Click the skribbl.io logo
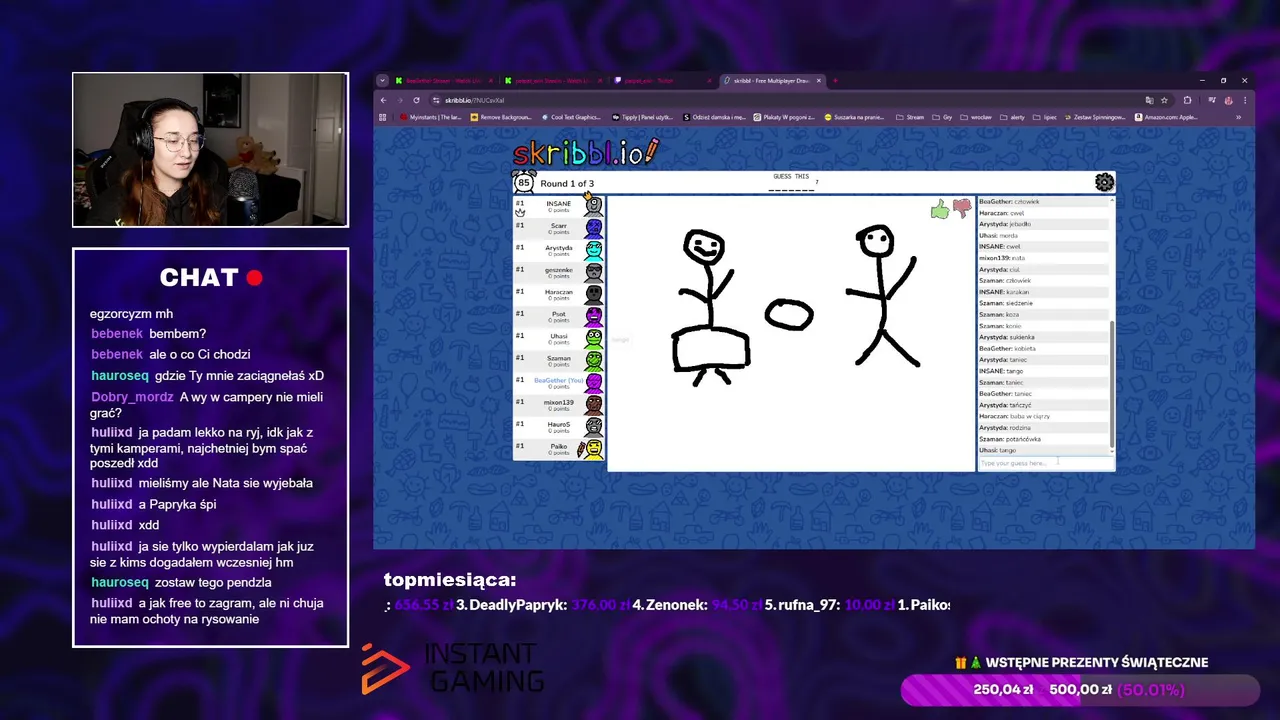The width and height of the screenshot is (1280, 720). coord(586,152)
